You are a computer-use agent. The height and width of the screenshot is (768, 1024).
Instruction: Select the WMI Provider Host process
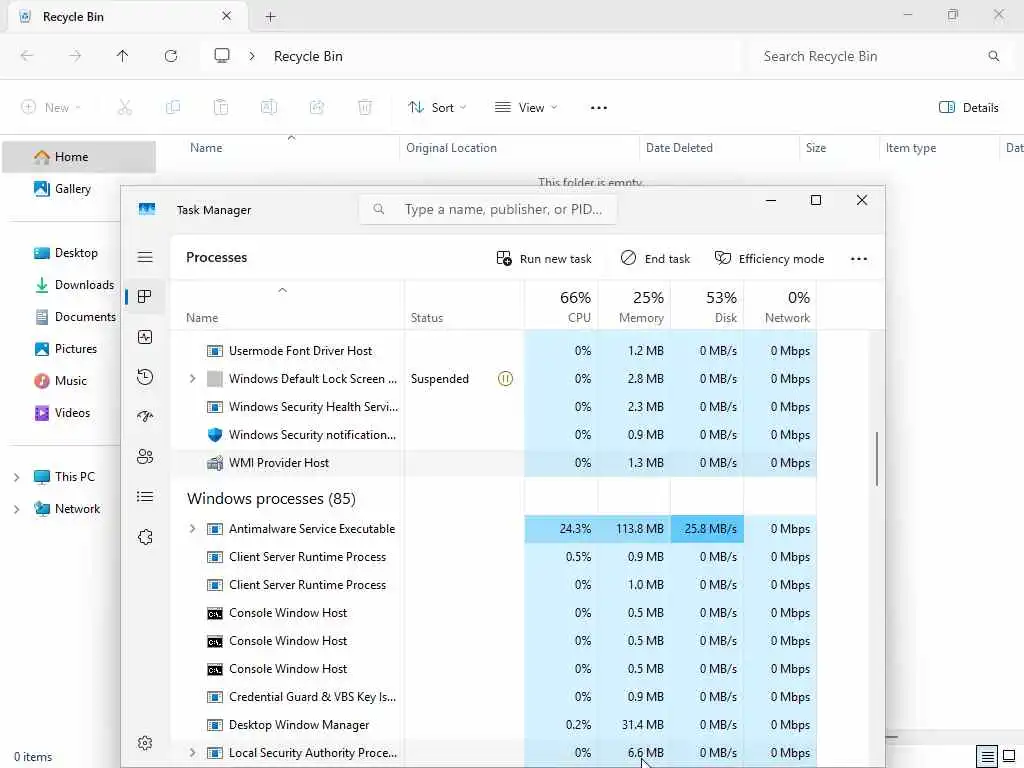494,463
